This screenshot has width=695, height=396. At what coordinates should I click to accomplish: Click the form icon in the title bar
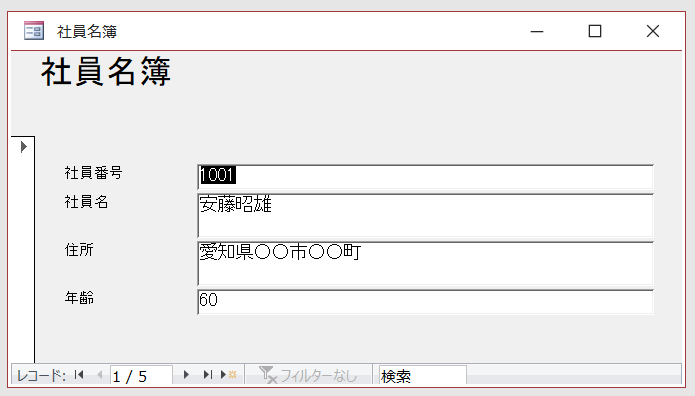(x=34, y=31)
